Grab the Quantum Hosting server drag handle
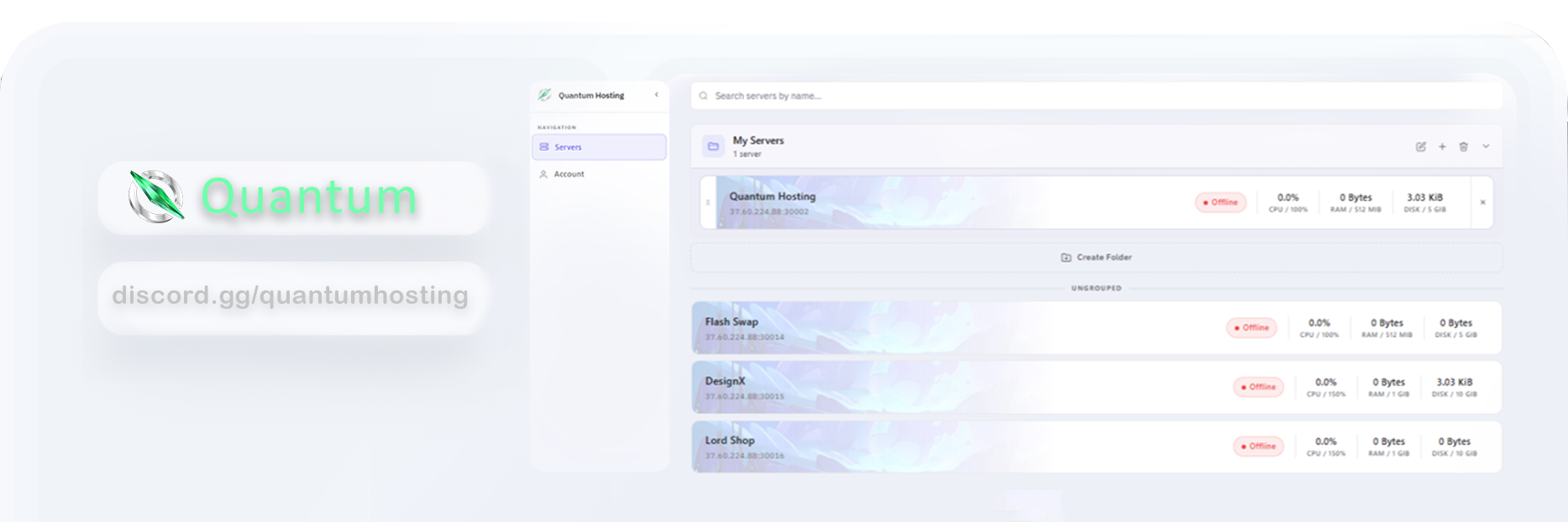1568x522 pixels. (x=708, y=202)
